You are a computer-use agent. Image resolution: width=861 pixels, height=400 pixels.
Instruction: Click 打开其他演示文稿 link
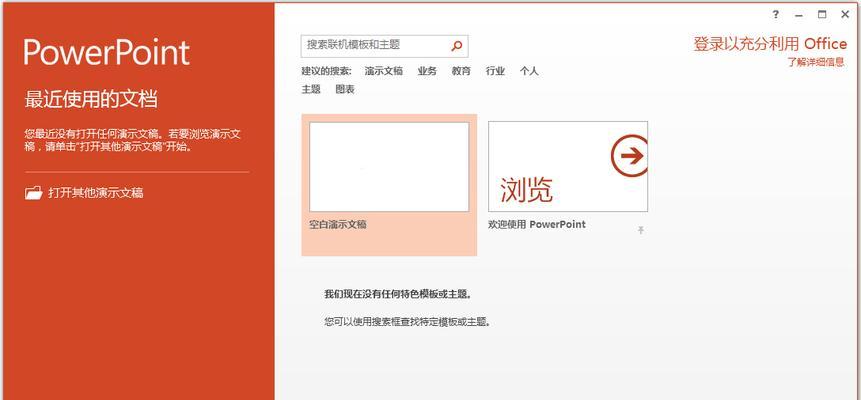click(x=96, y=193)
